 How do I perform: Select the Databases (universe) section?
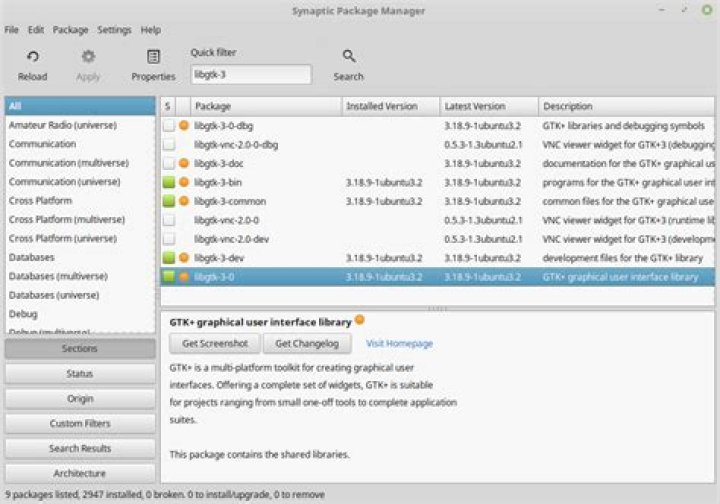pos(80,295)
